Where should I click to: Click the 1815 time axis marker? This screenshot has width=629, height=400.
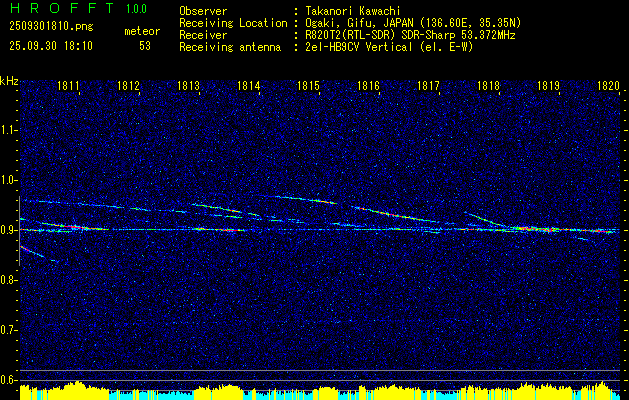[308, 85]
